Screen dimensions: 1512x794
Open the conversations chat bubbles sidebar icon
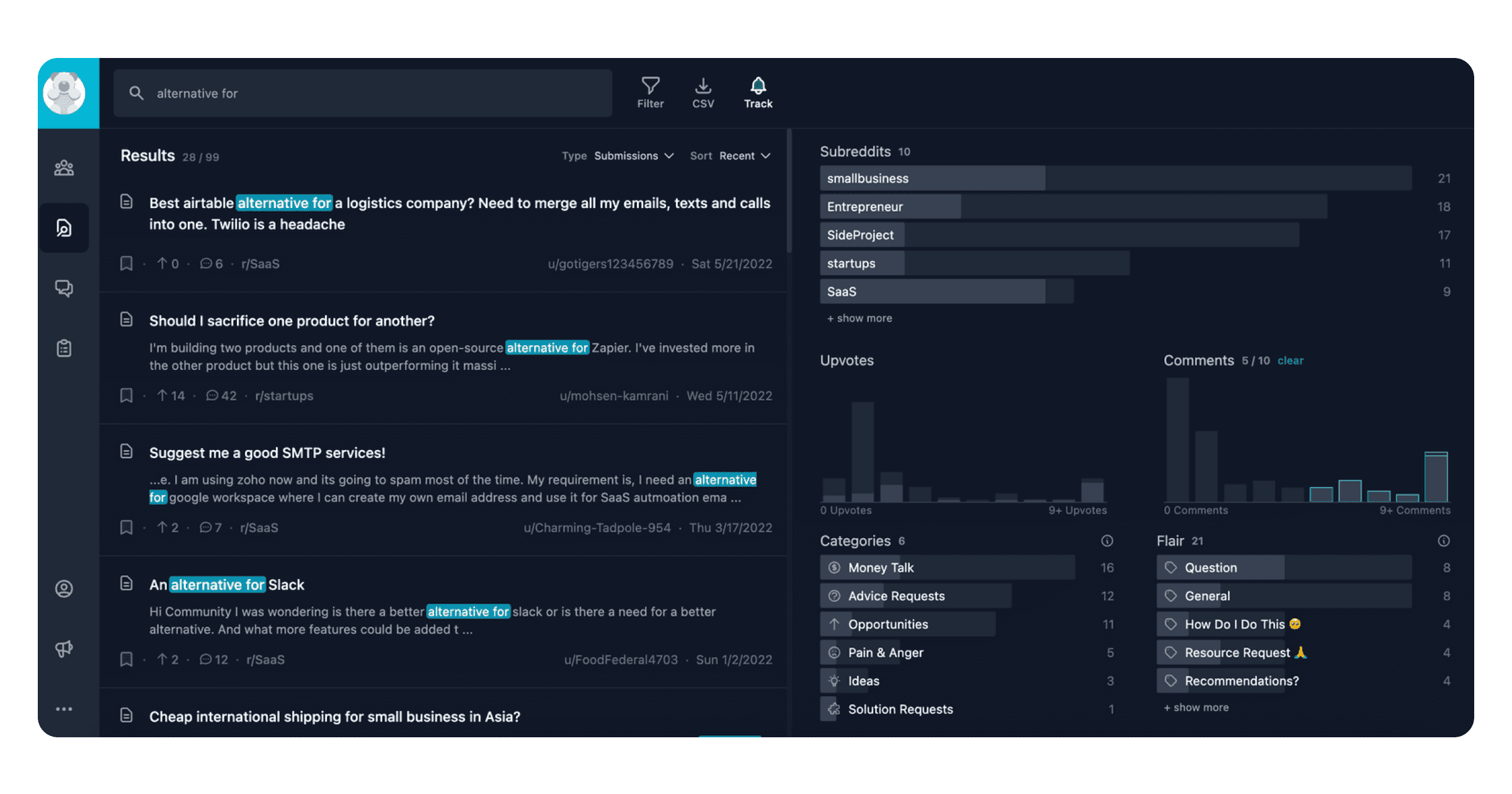coord(64,288)
